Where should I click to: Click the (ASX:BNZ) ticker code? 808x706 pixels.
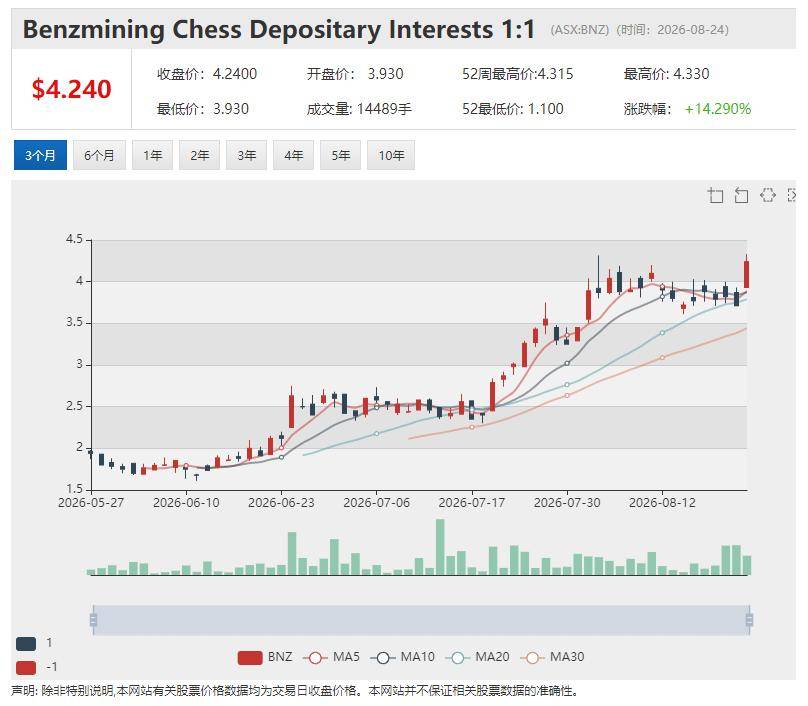(x=580, y=30)
